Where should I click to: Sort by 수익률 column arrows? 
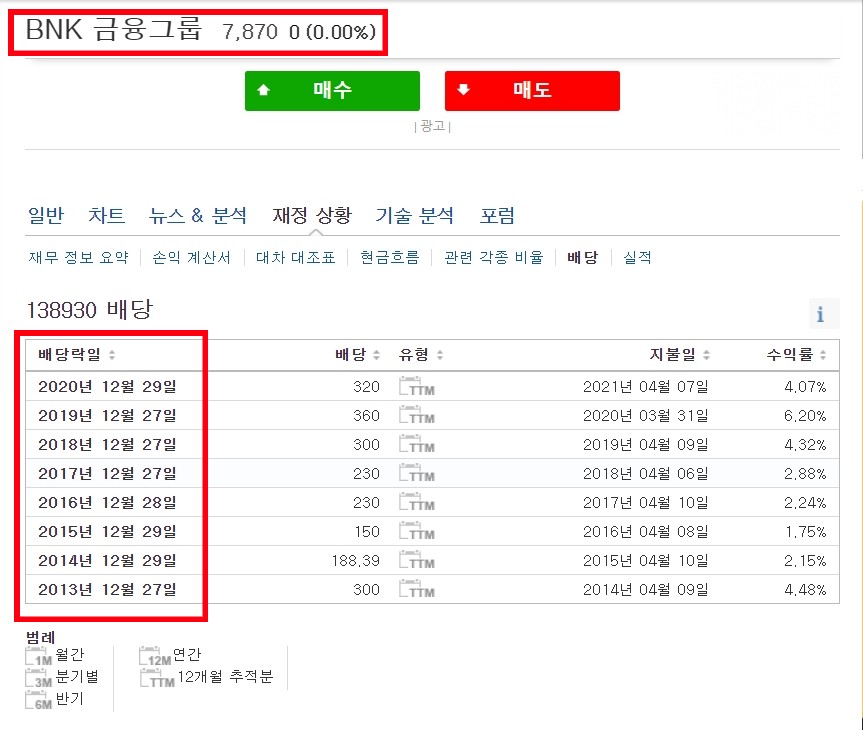[x=823, y=355]
